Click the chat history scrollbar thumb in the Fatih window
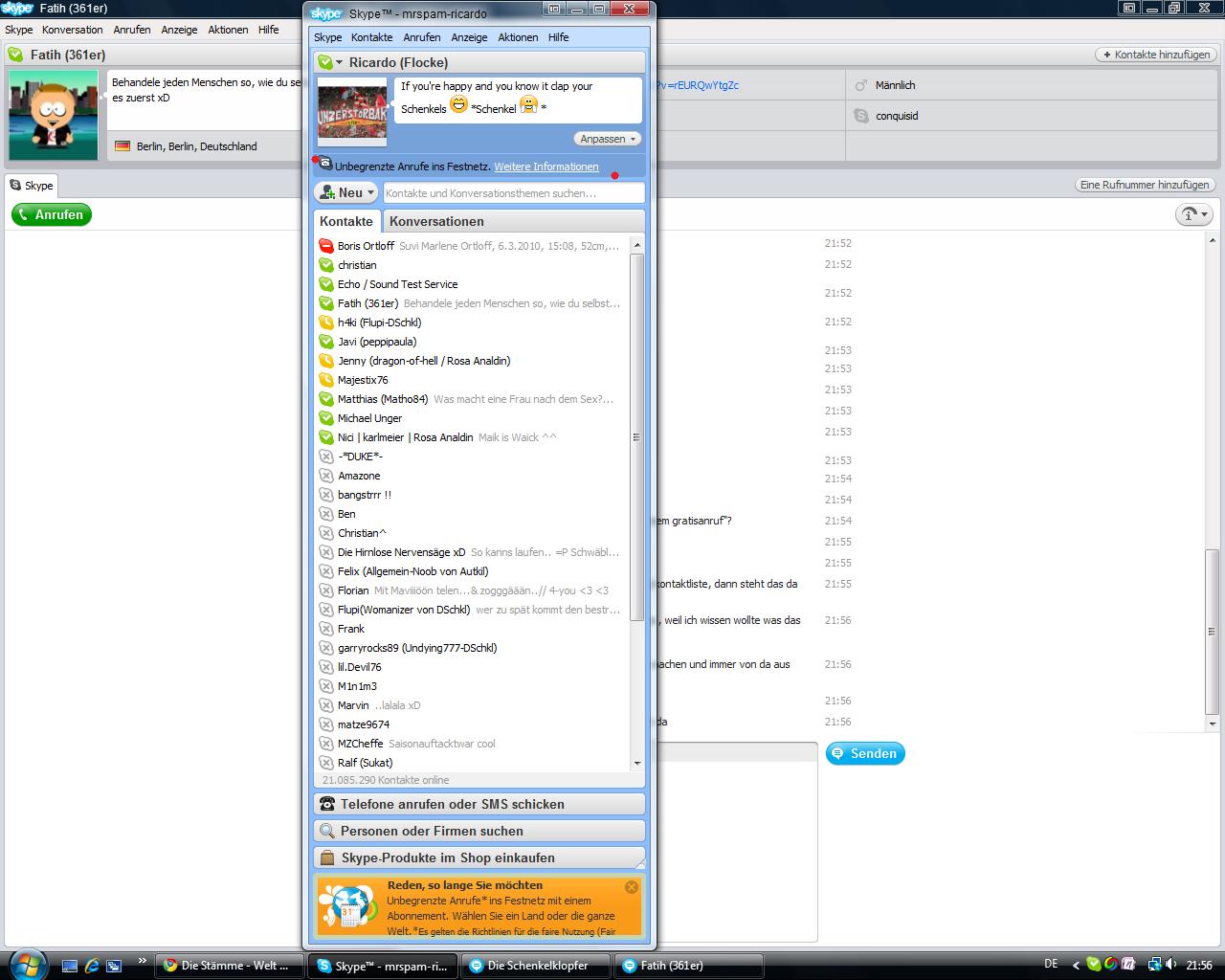This screenshot has height=980, width=1225. [x=1213, y=633]
